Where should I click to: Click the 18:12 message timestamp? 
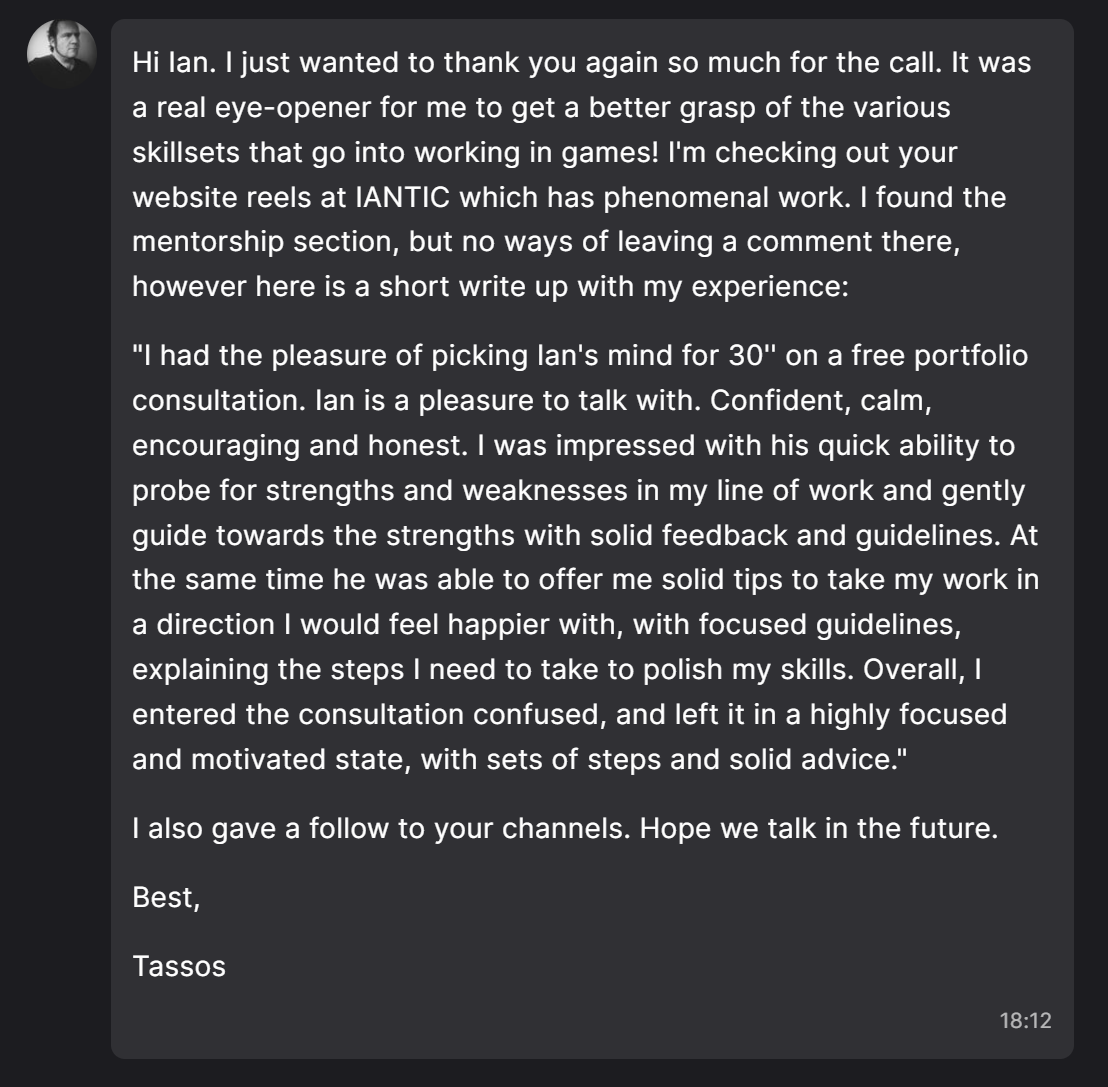(1024, 1021)
